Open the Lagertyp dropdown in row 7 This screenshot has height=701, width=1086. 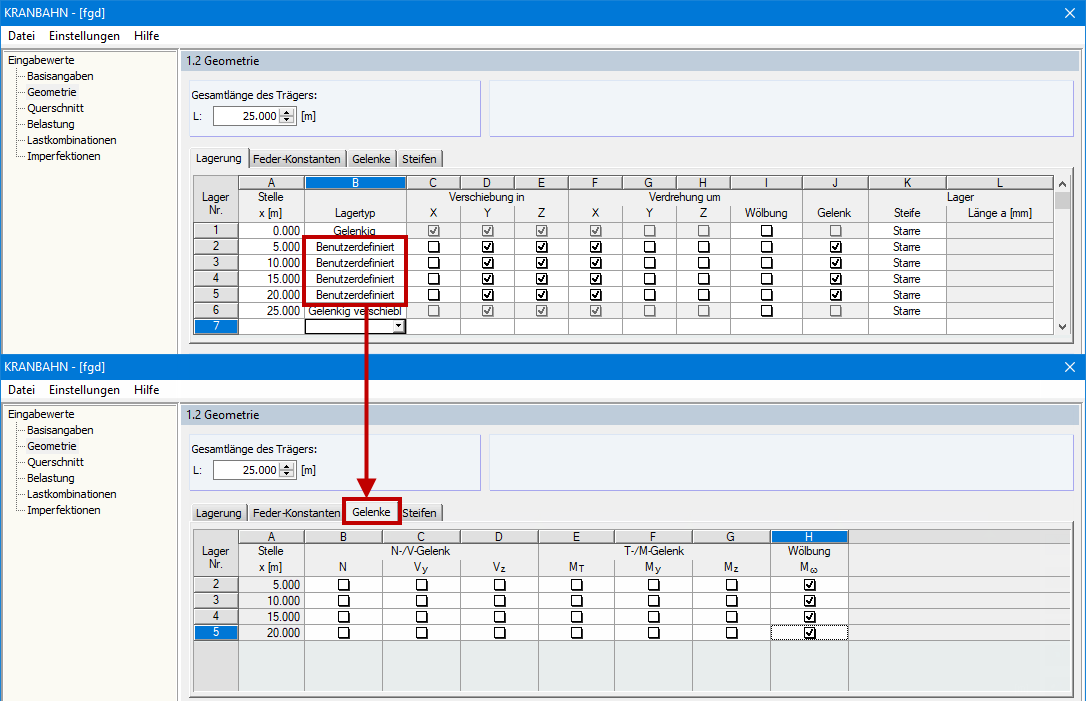[399, 326]
